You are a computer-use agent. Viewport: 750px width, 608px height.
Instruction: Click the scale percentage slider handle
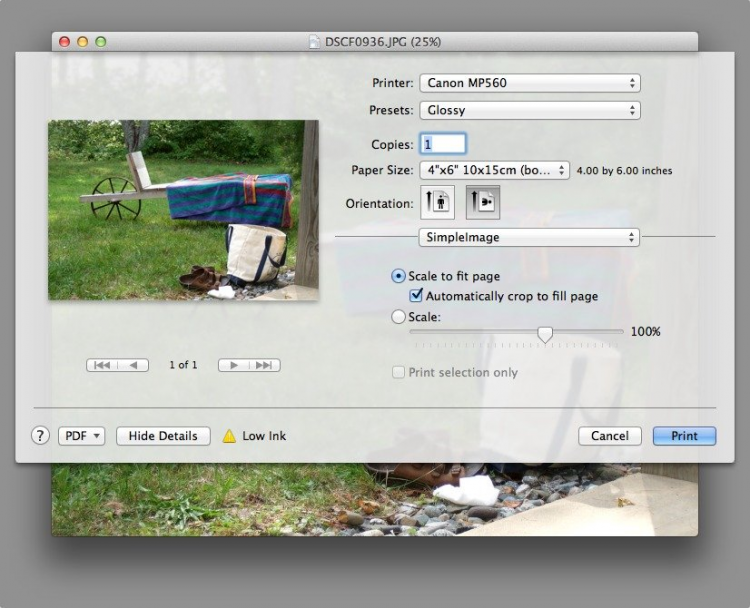pyautogui.click(x=545, y=334)
